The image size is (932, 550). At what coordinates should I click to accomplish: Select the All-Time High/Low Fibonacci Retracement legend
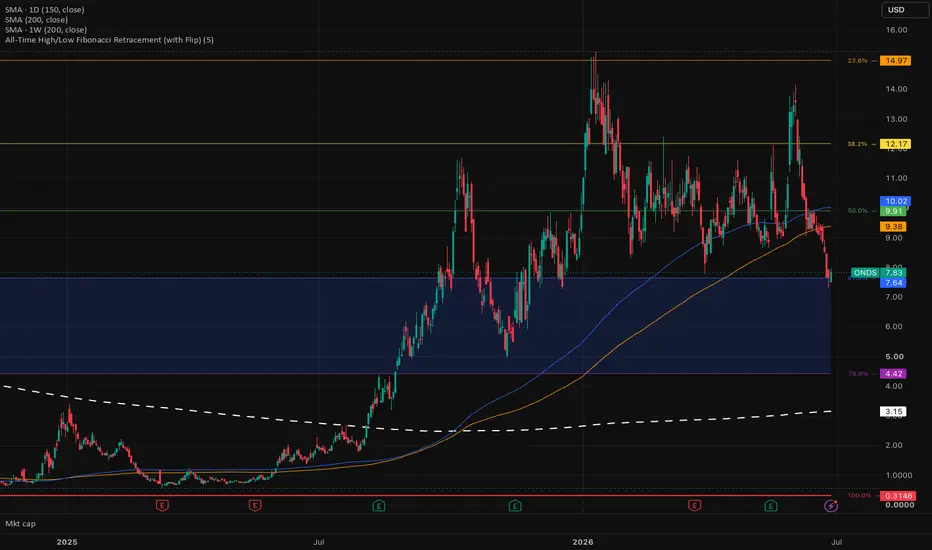pos(109,40)
